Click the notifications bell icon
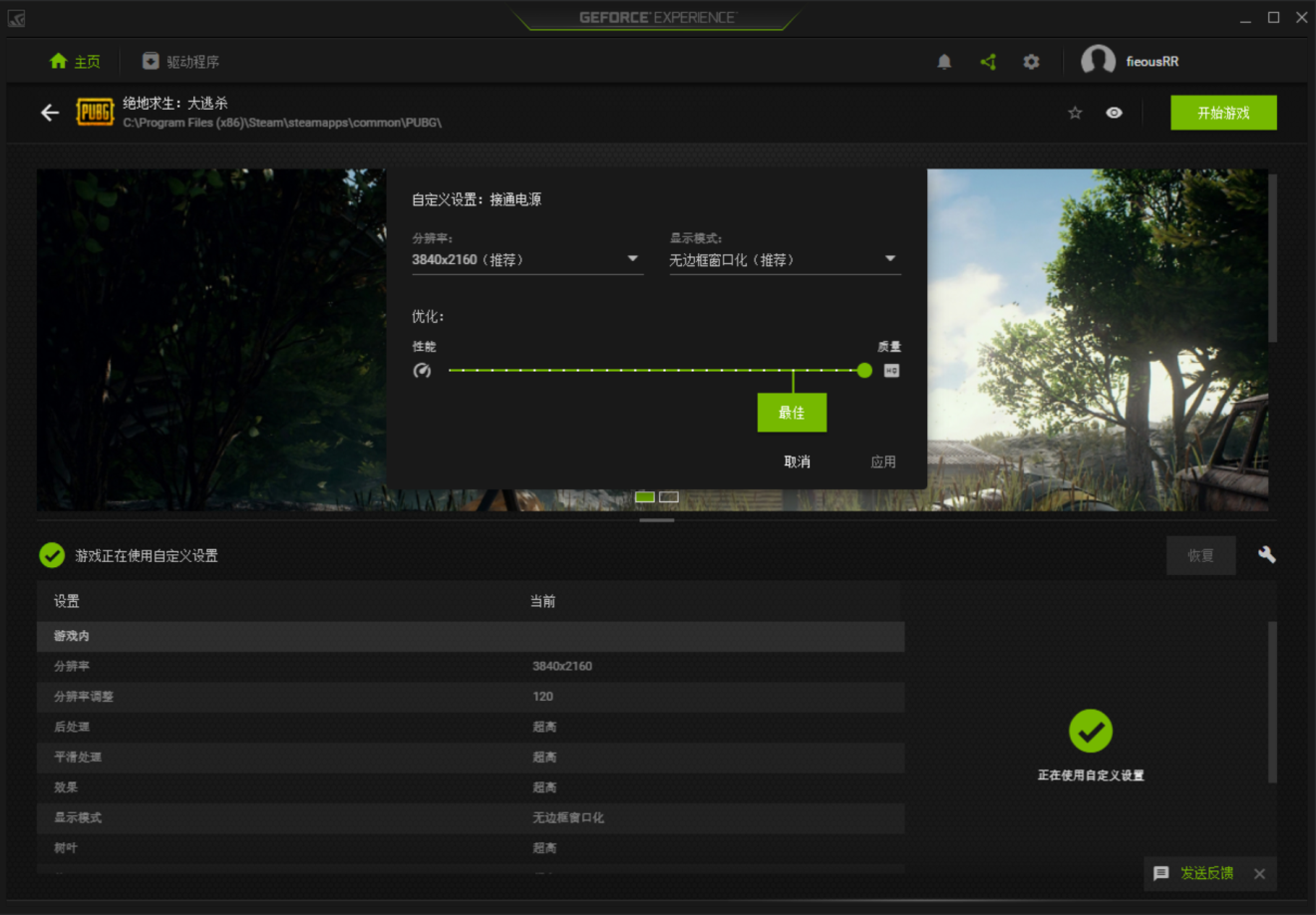This screenshot has width=1316, height=915. tap(944, 62)
